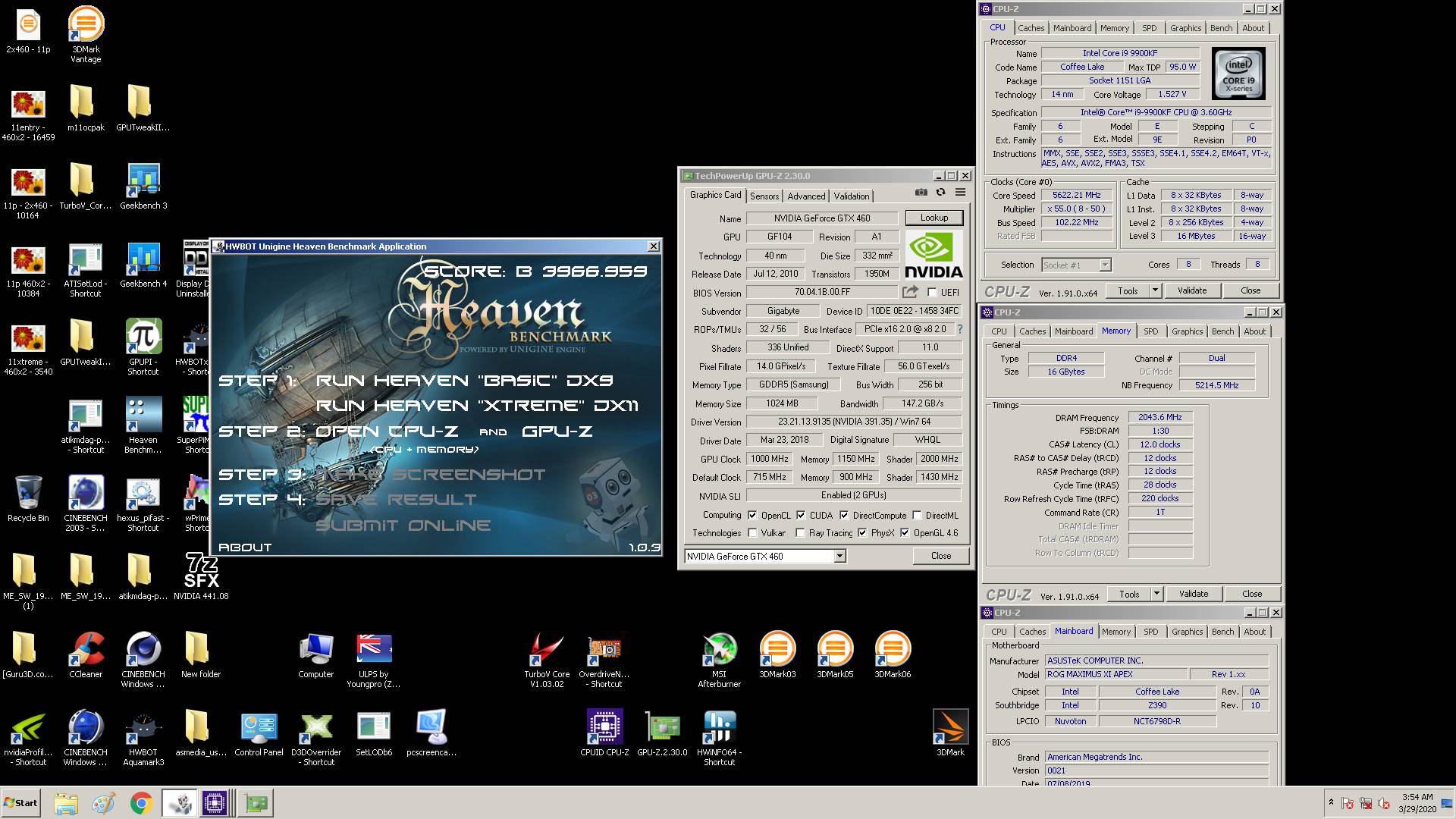This screenshot has width=1456, height=819.
Task: Toggle the Vulkan checkbox
Action: [x=752, y=533]
